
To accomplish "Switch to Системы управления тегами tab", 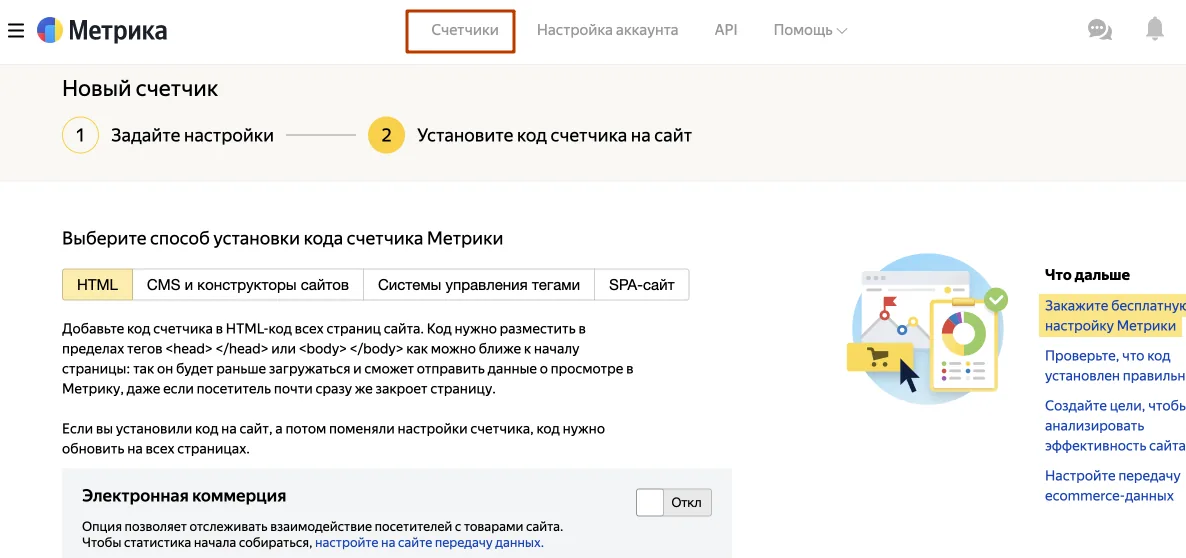I will pyautogui.click(x=479, y=285).
